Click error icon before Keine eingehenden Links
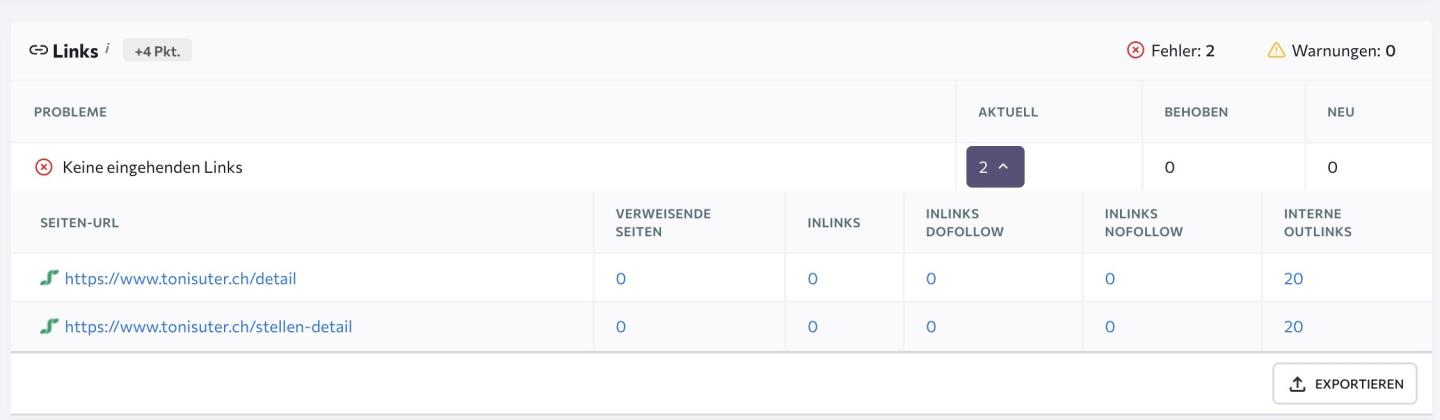Image resolution: width=1440 pixels, height=420 pixels. 44,168
